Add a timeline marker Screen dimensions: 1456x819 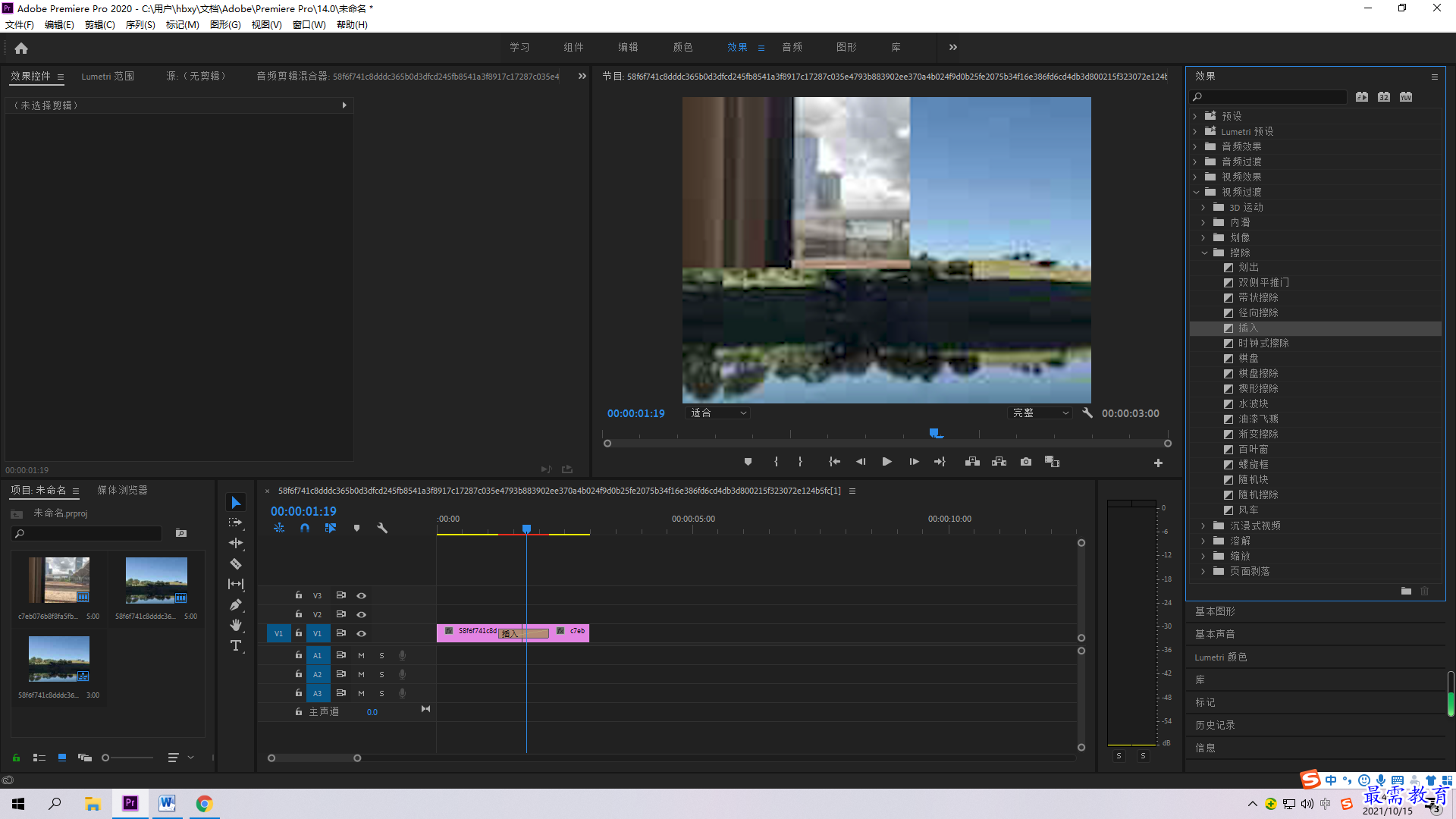pyautogui.click(x=356, y=528)
